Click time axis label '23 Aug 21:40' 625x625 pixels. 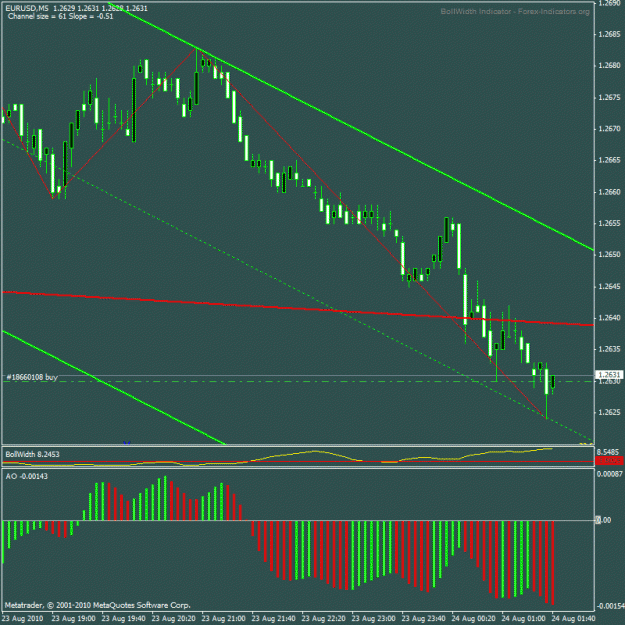[273, 619]
